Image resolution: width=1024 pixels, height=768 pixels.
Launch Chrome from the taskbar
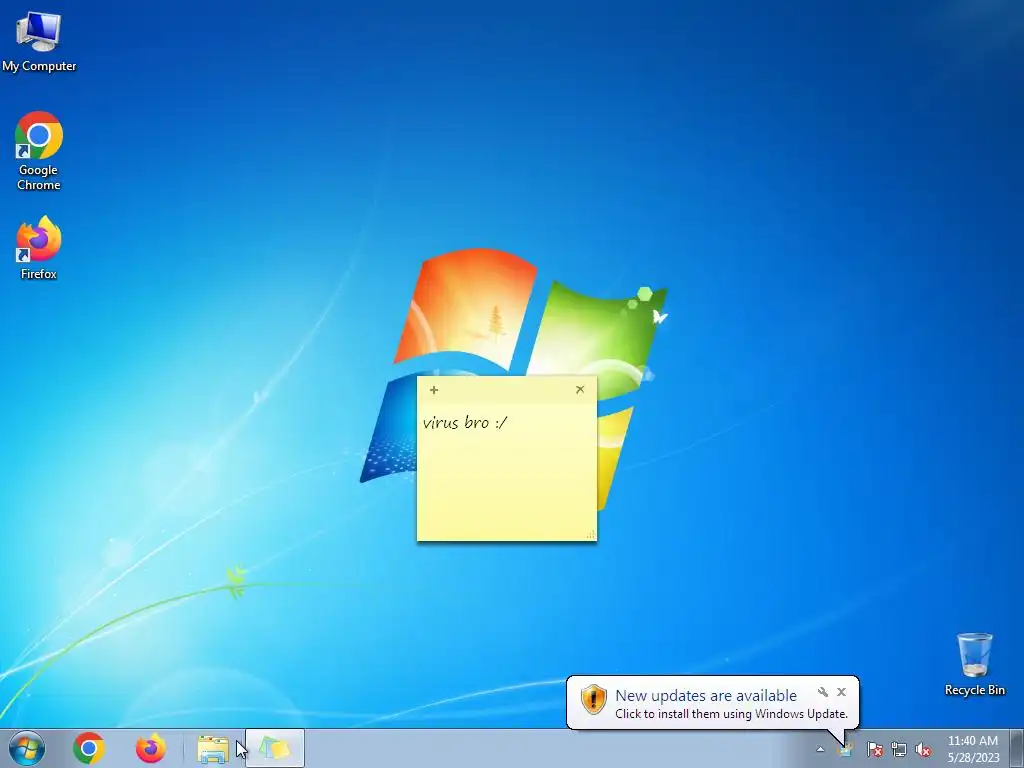tap(89, 748)
